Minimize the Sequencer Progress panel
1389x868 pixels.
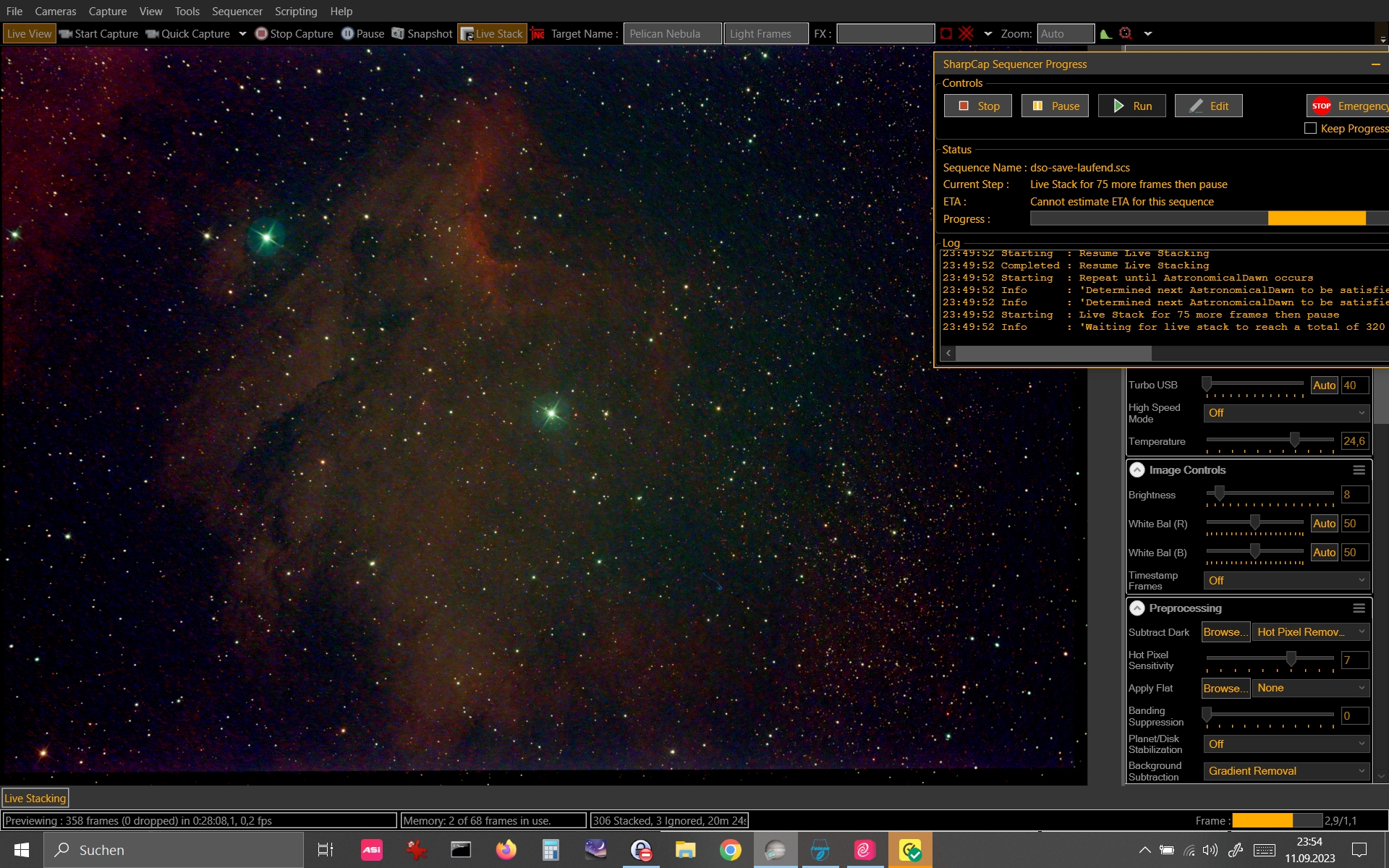(x=1375, y=64)
